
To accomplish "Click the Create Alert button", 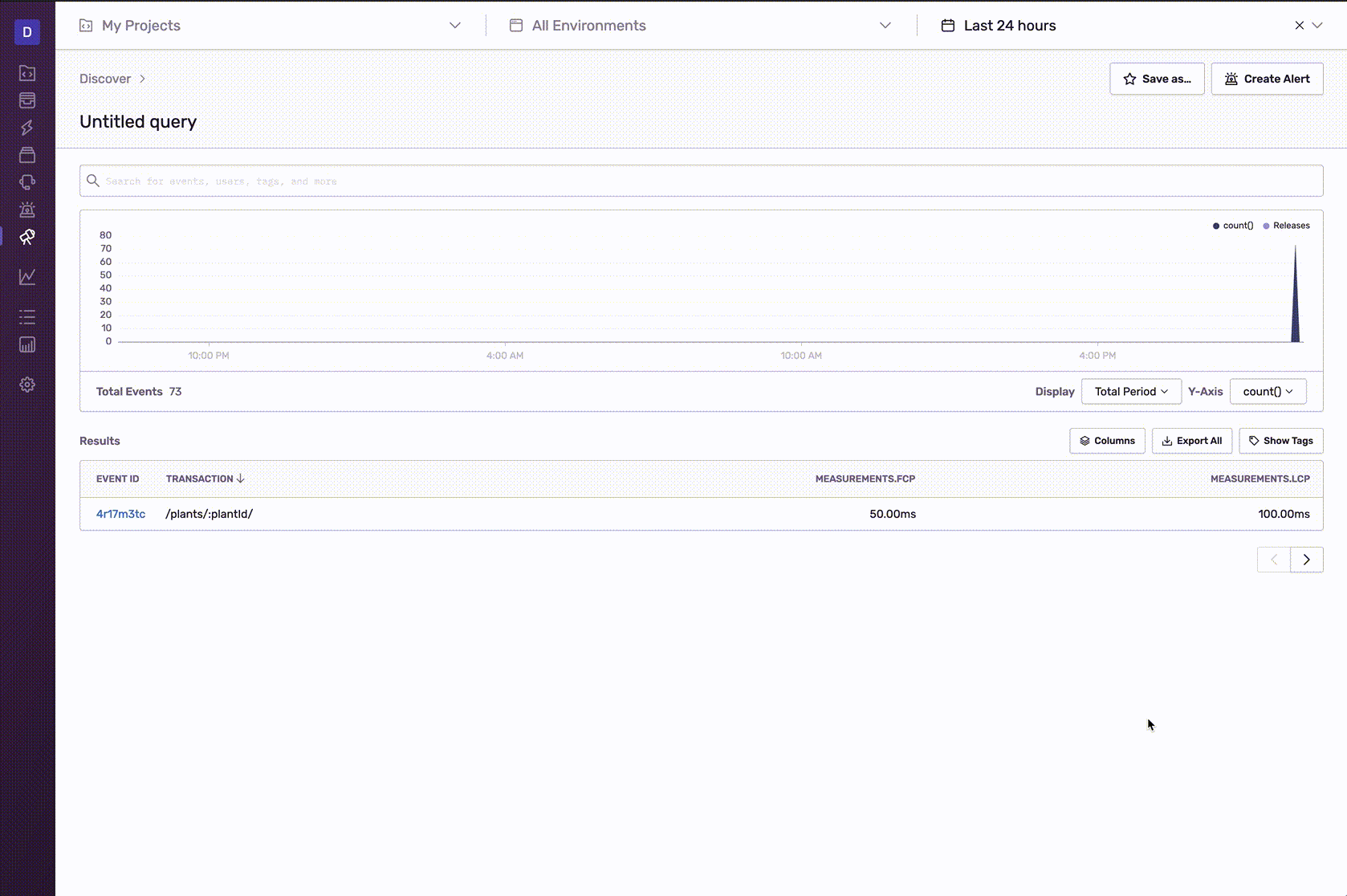I will [1267, 79].
